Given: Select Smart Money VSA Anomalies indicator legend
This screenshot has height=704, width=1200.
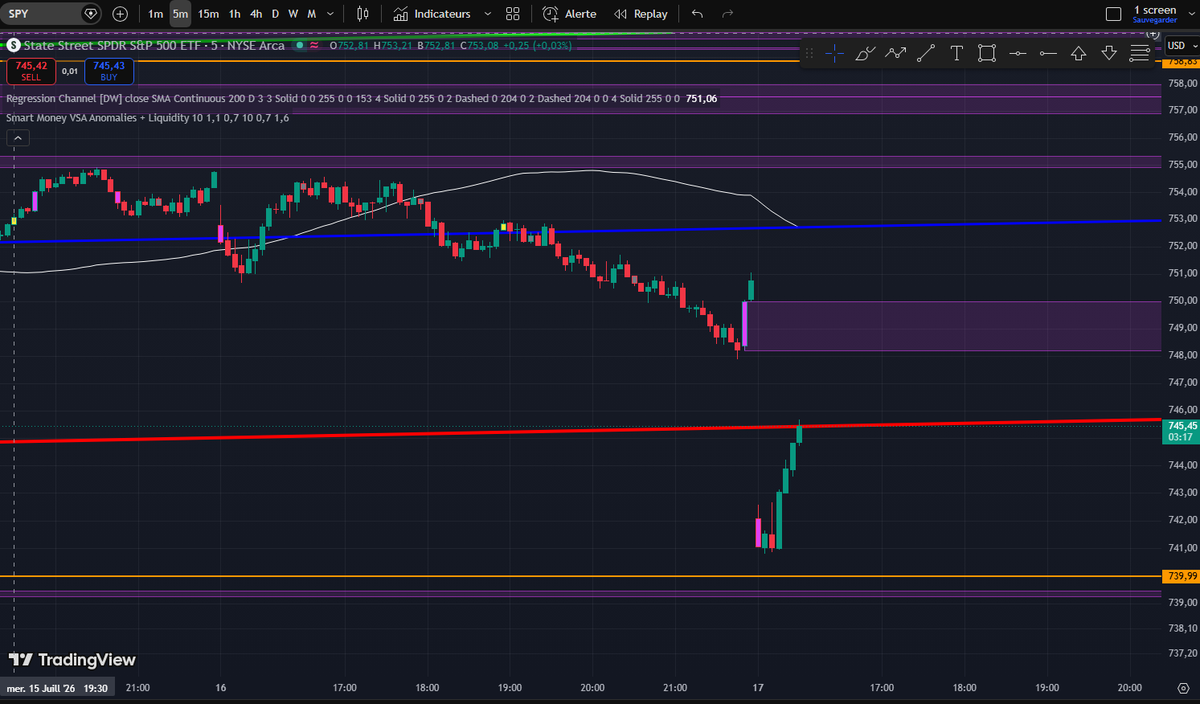Looking at the screenshot, I should [x=148, y=118].
